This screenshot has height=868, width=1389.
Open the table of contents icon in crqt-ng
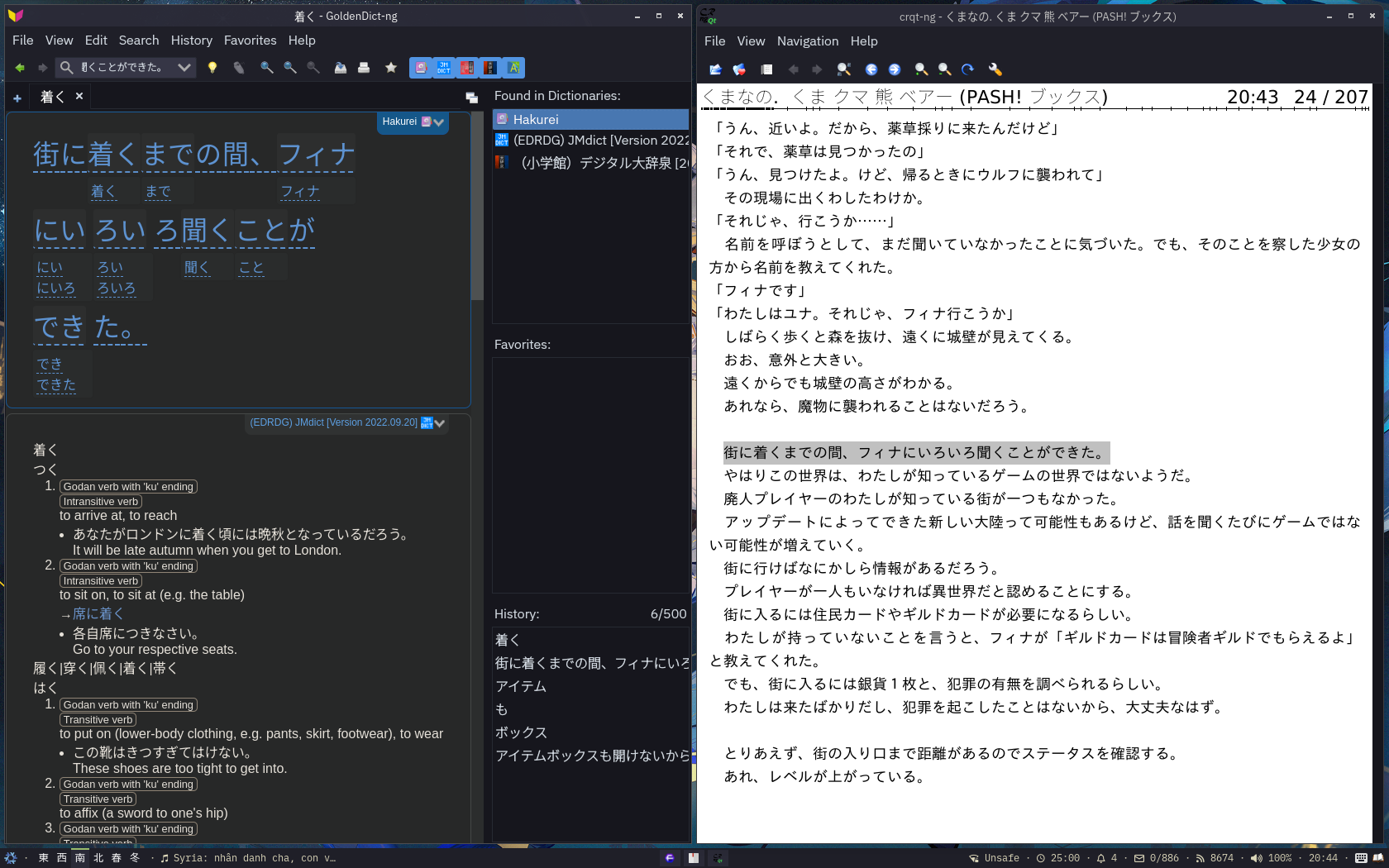(x=766, y=69)
